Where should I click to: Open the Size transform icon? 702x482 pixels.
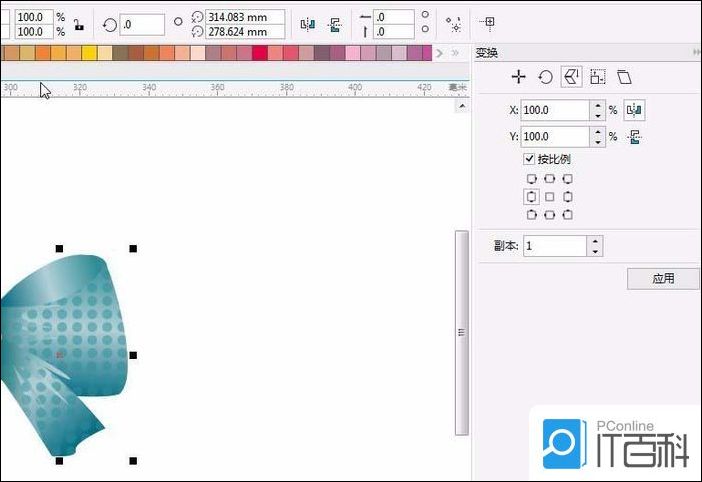pyautogui.click(x=598, y=77)
